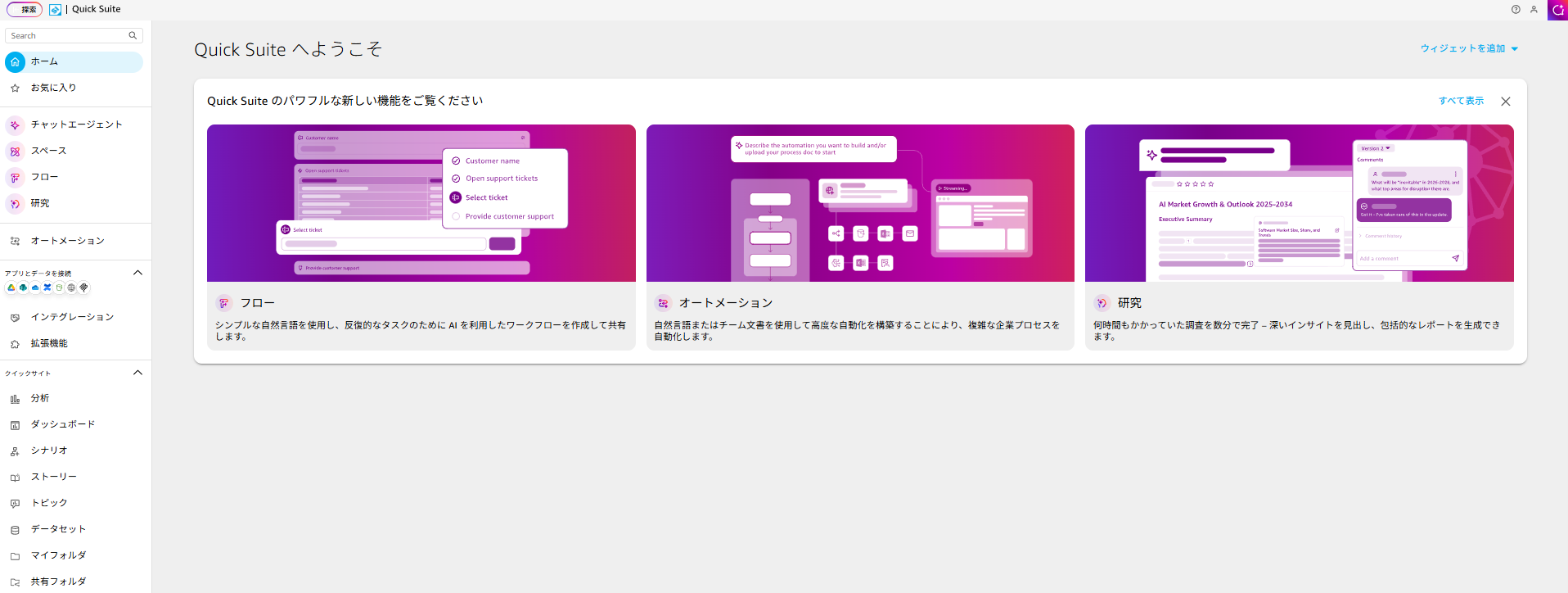
Task: Click the magnifier icon in Search box
Action: pos(133,36)
